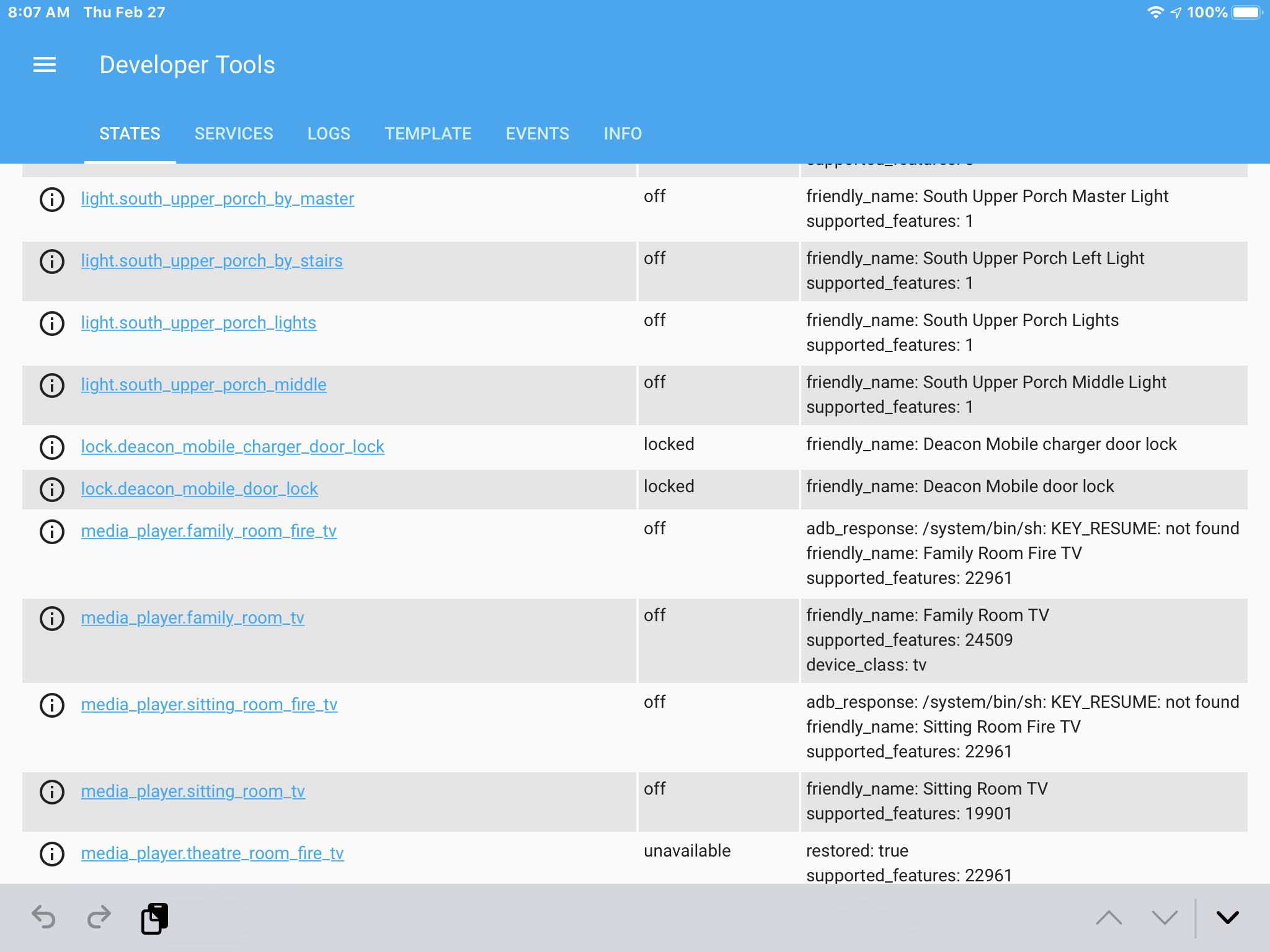Viewport: 1270px width, 952px height.
Task: Dismiss keyboard bar with down chevron
Action: (x=1227, y=917)
